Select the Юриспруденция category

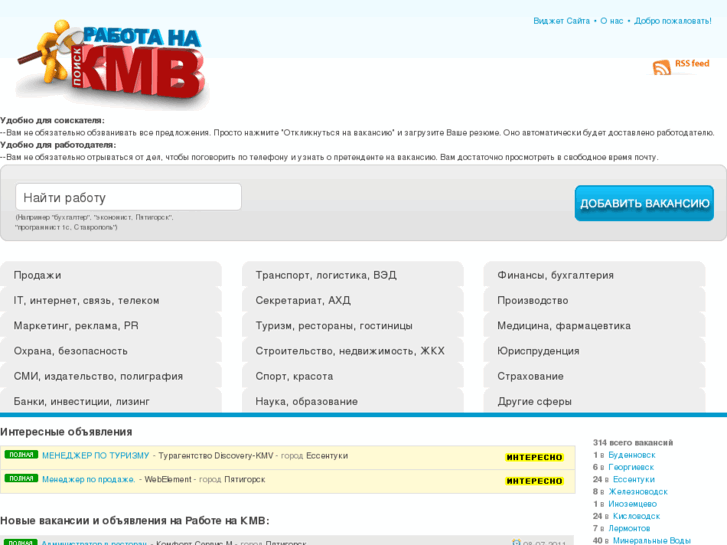click(x=594, y=351)
